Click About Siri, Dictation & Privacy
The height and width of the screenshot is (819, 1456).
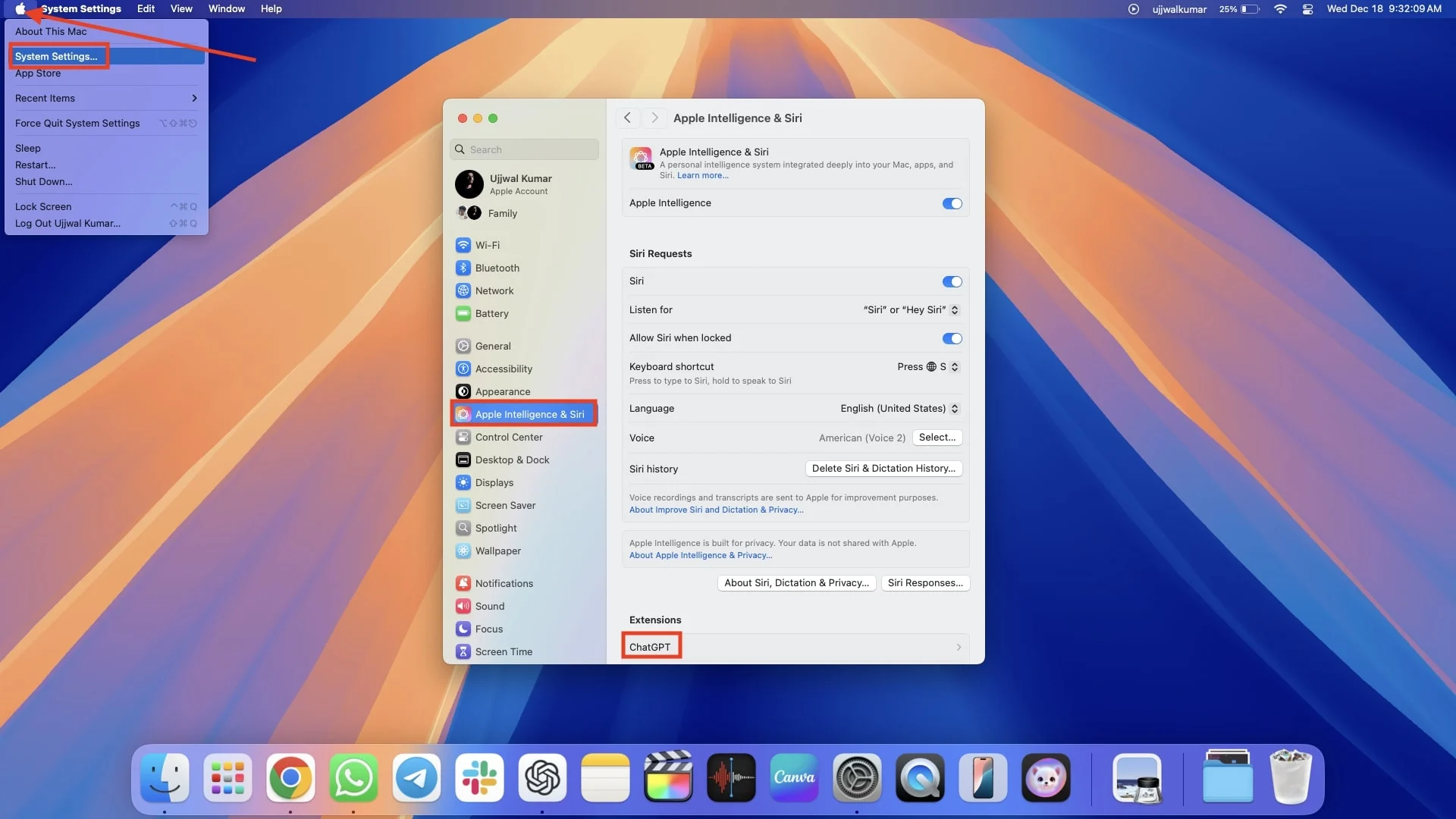796,582
